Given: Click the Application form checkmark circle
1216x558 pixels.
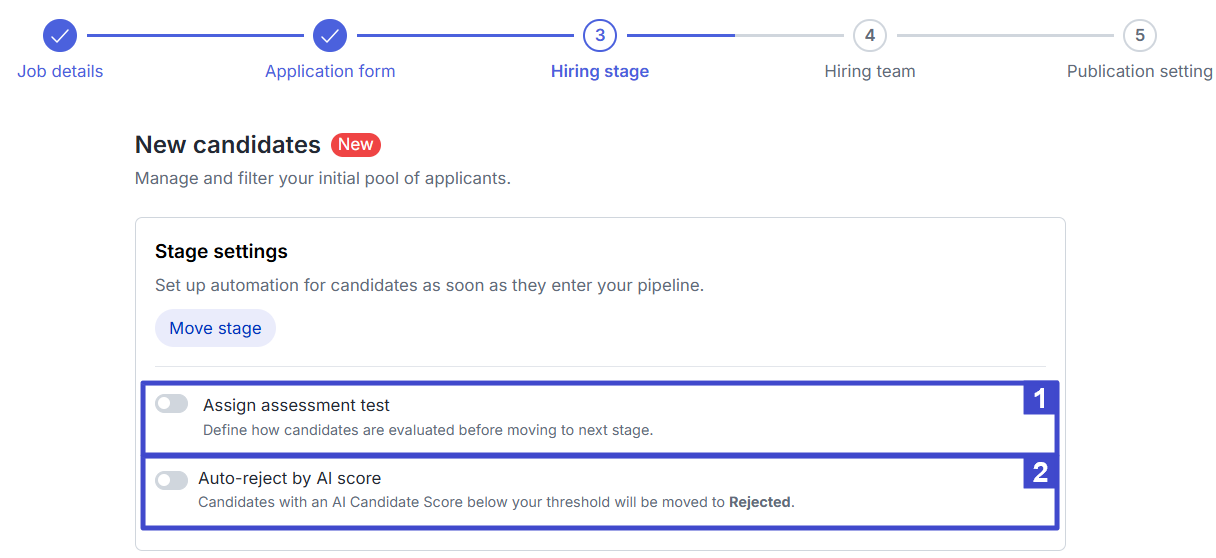Looking at the screenshot, I should click(x=330, y=36).
